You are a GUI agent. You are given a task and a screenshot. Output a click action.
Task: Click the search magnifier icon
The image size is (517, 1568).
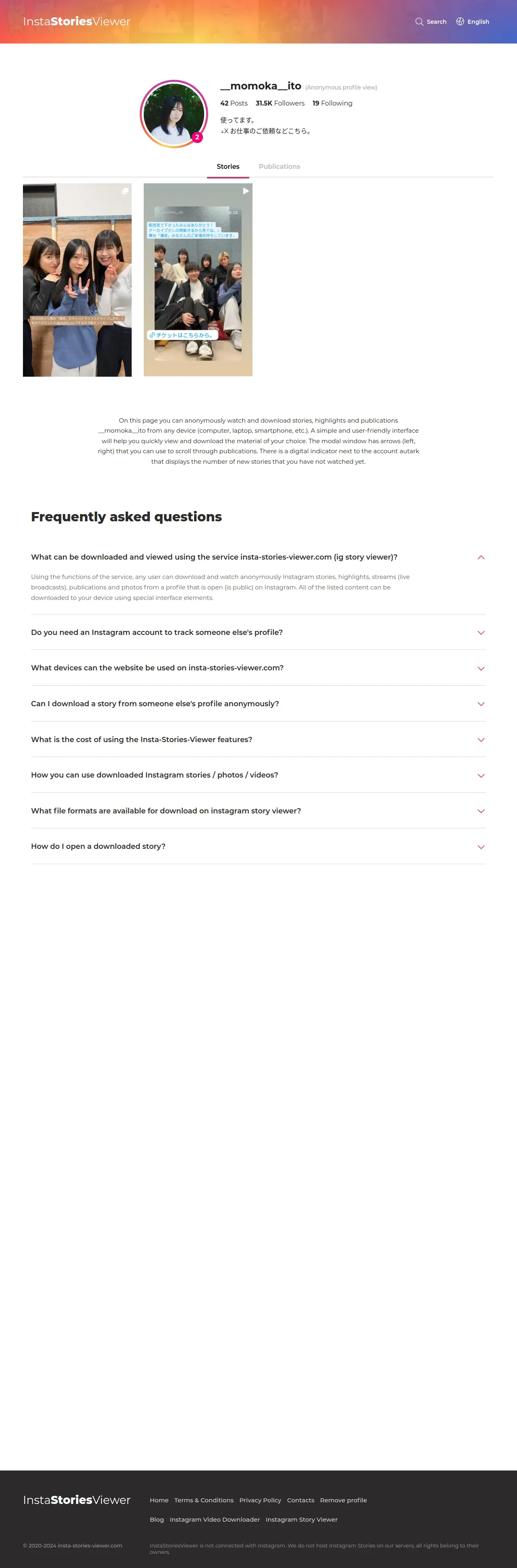coord(419,22)
